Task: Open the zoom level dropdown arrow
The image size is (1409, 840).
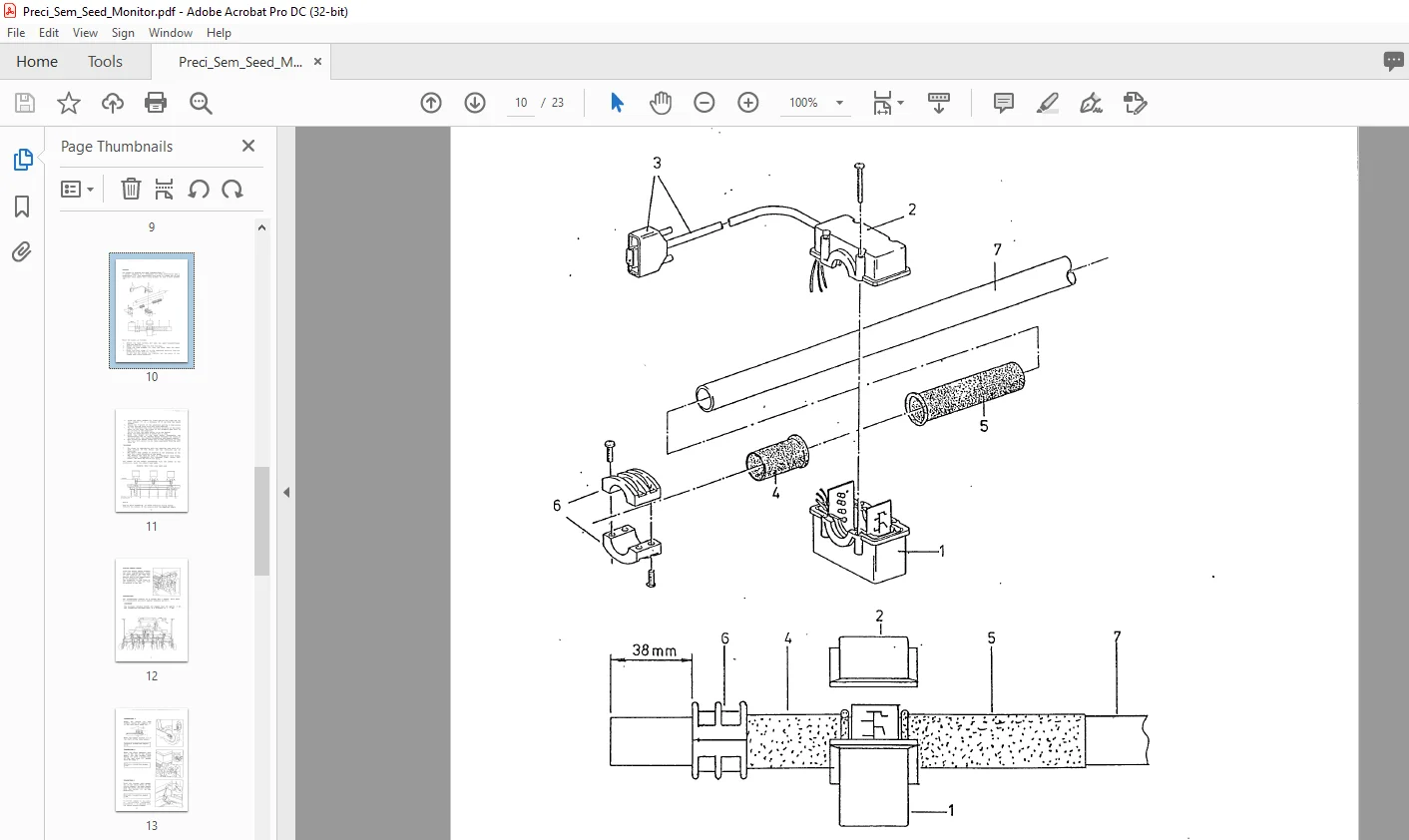Action: 839,103
